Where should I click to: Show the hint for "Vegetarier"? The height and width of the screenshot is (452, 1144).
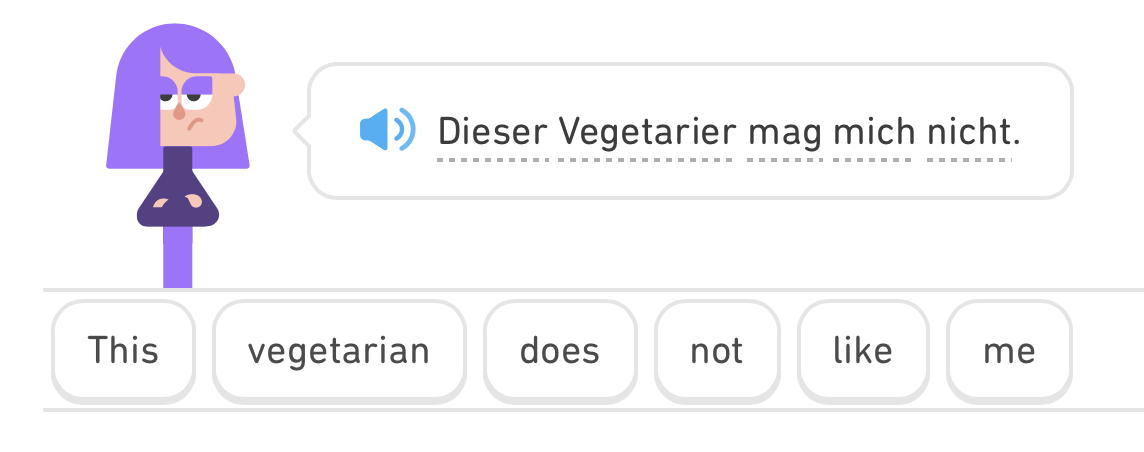645,131
